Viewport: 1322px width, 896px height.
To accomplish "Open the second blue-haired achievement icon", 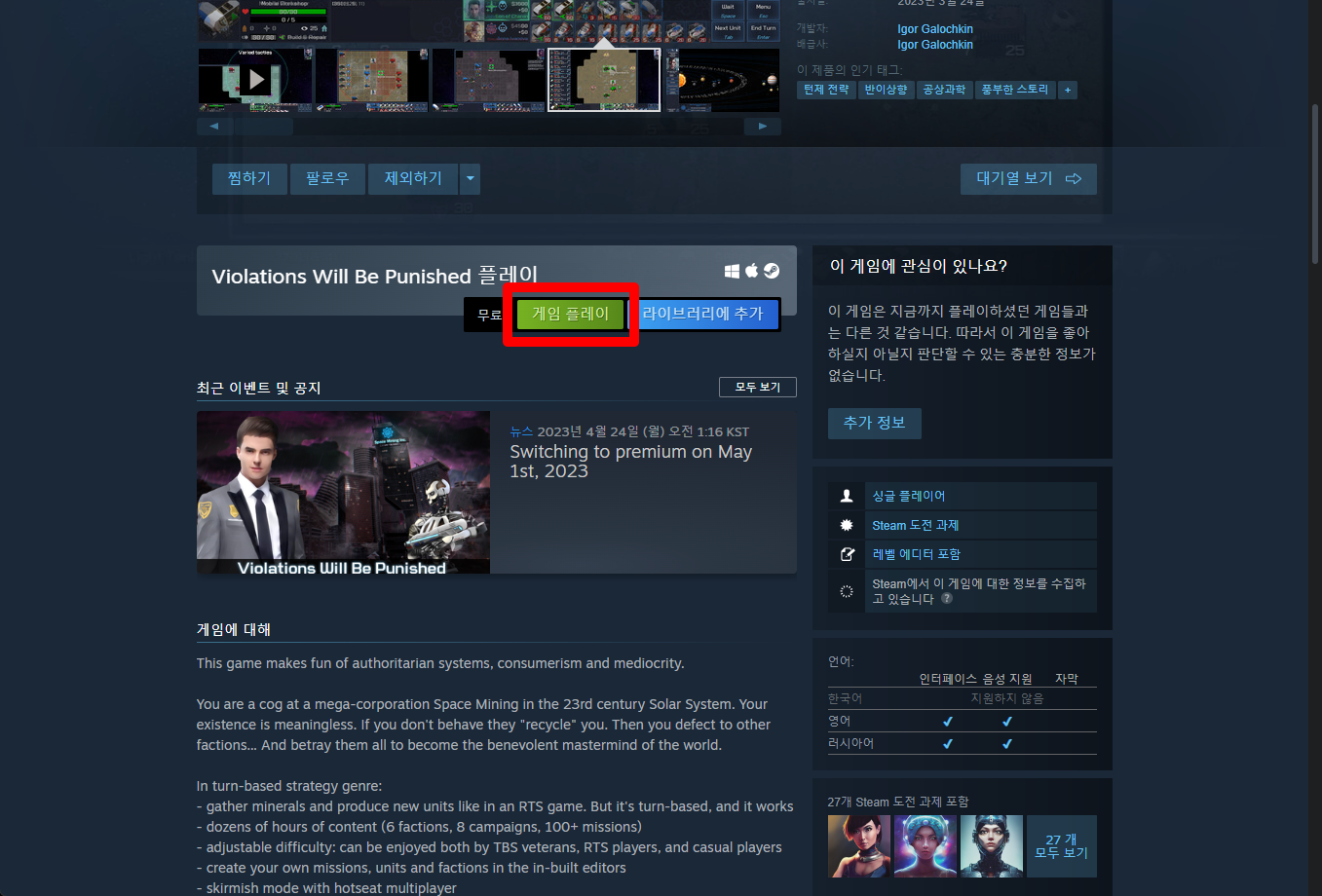I will 925,846.
